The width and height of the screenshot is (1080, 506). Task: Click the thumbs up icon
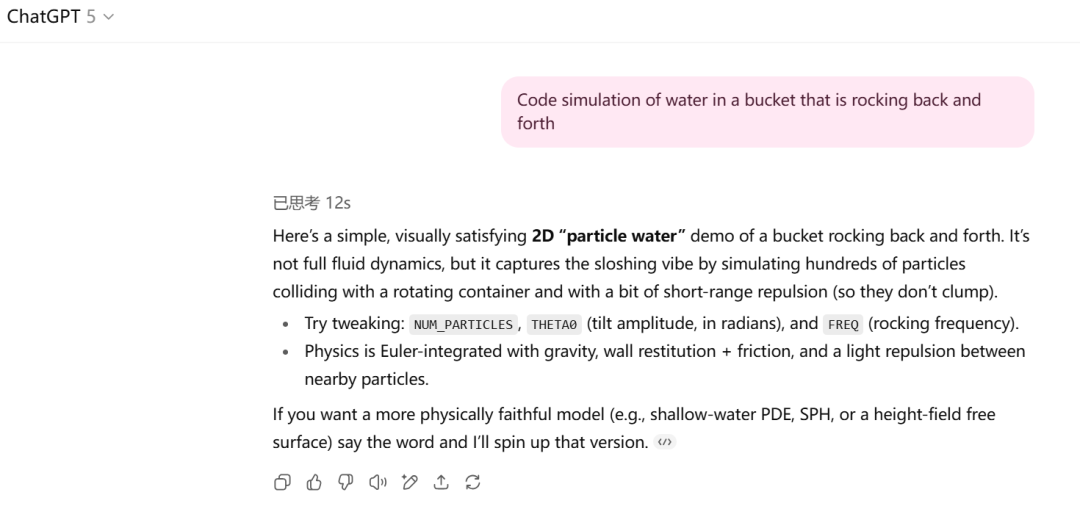pyautogui.click(x=314, y=482)
